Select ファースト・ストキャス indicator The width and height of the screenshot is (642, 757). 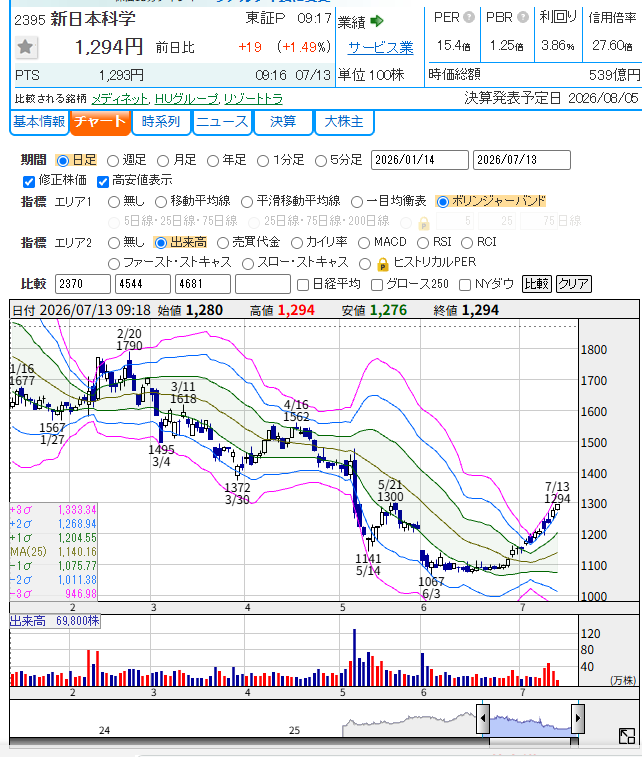[x=113, y=264]
